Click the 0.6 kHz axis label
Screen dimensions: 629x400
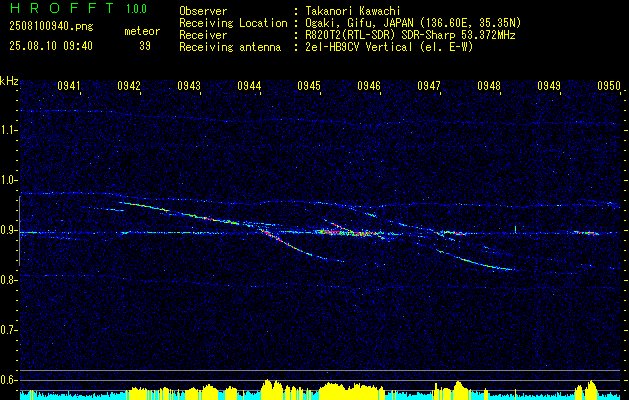coord(8,380)
